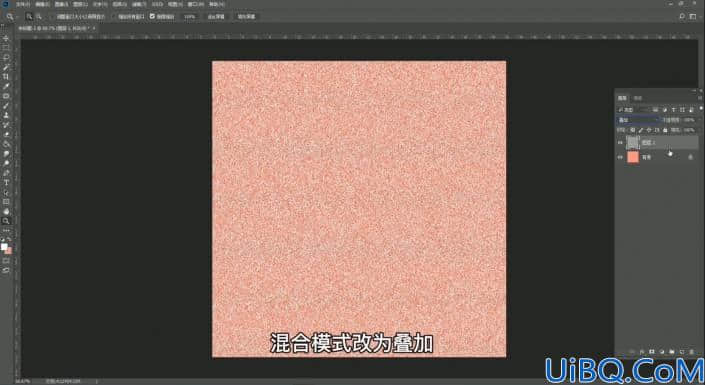
Task: Click the Delete layer trash icon
Action: [x=692, y=351]
